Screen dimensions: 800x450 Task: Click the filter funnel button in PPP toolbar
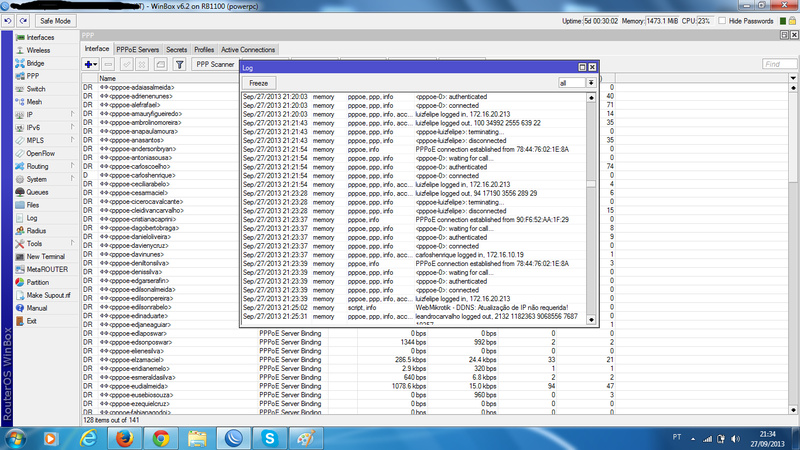pyautogui.click(x=180, y=64)
